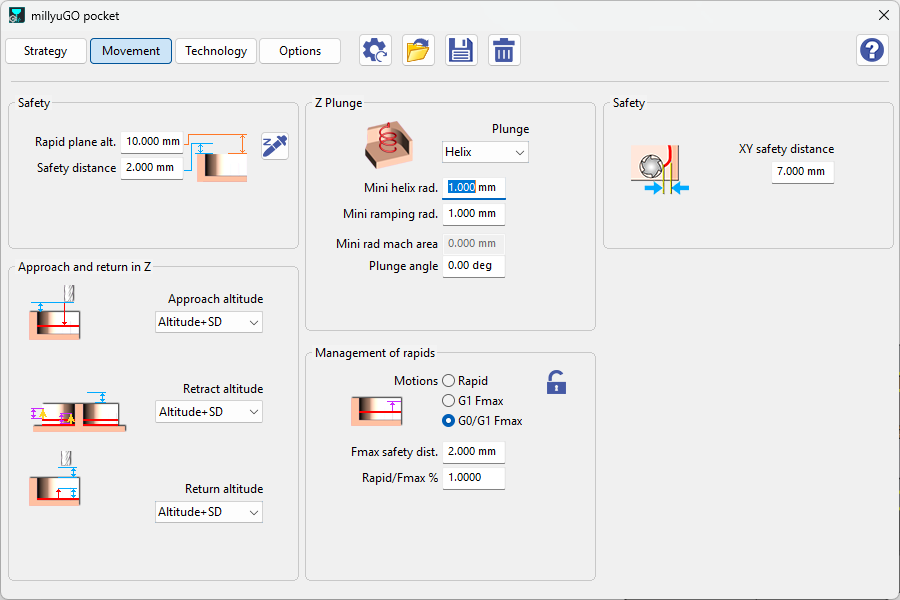This screenshot has height=600, width=900.
Task: Click the Z picker eyedropper icon
Action: 275,146
